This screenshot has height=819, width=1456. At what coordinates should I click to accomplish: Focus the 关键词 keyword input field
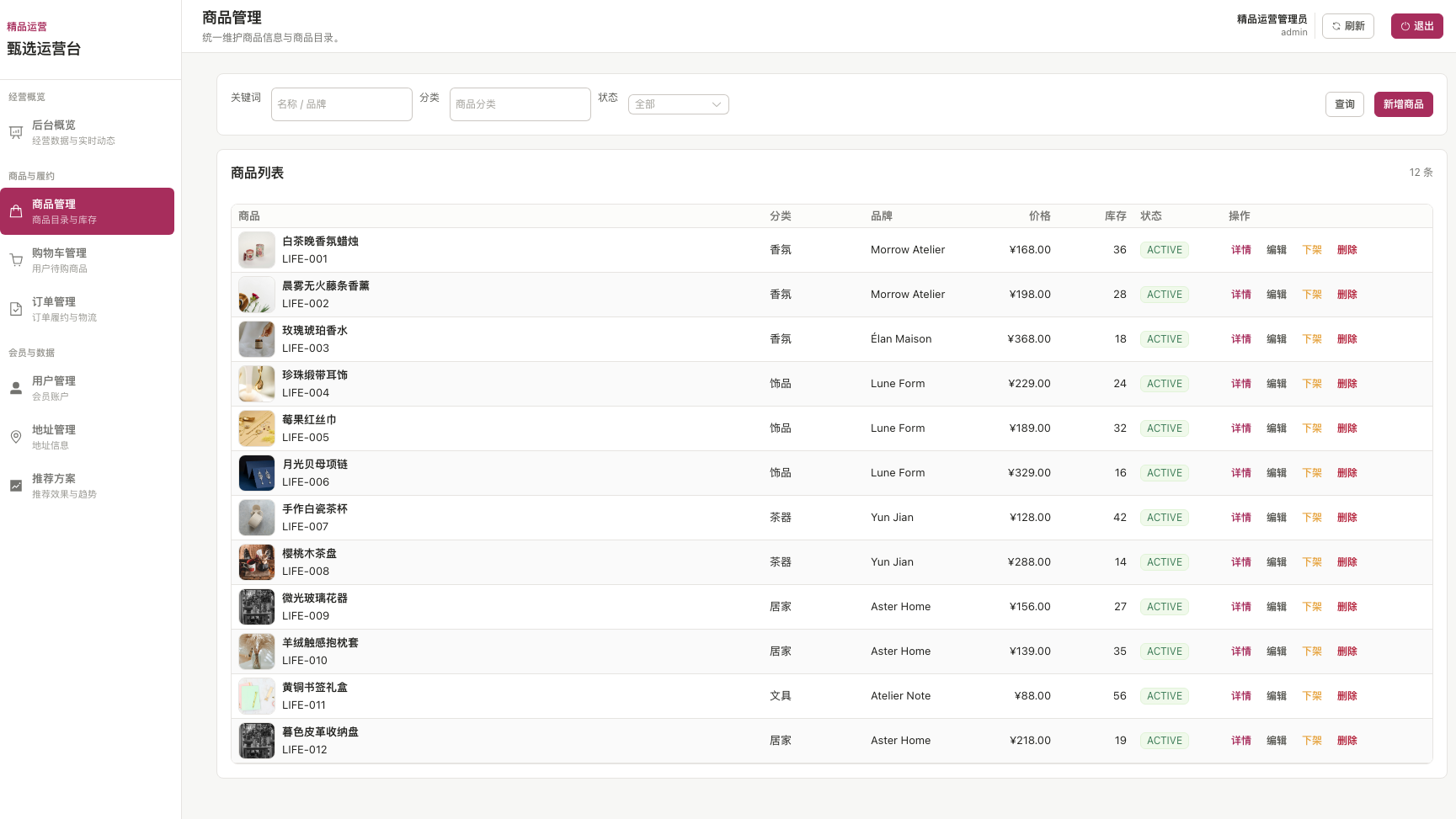342,104
